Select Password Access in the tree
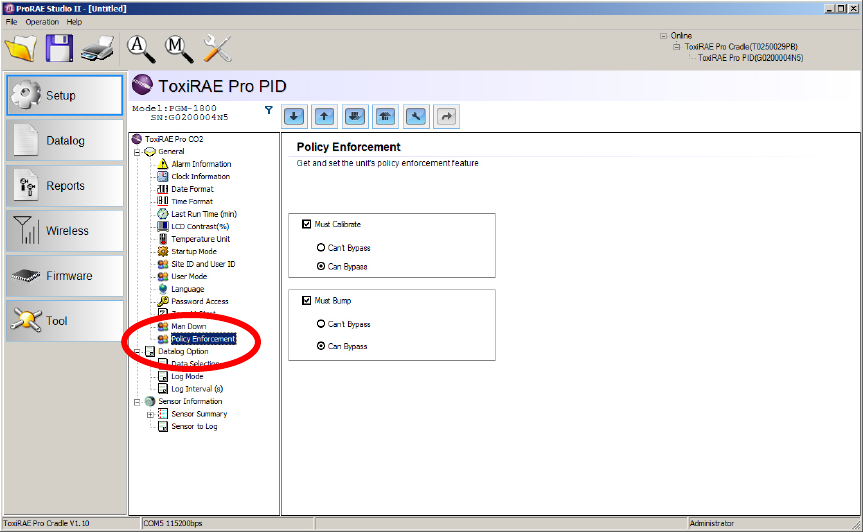863x532 pixels. [199, 301]
